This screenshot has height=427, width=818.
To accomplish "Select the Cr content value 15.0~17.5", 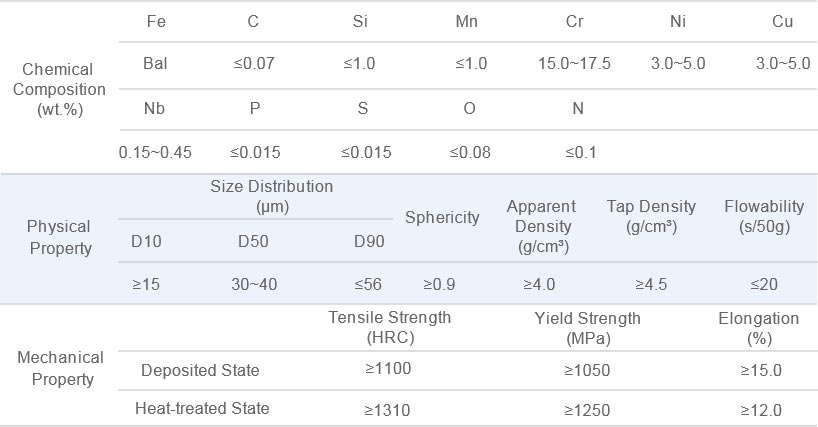I will 574,64.
